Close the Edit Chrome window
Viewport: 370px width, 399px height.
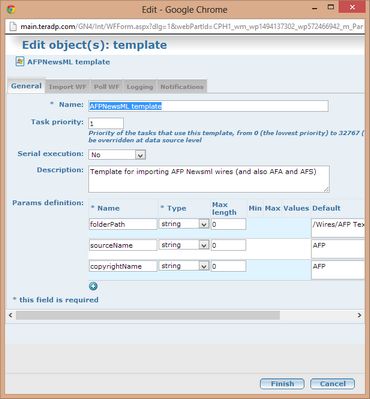tap(351, 7)
